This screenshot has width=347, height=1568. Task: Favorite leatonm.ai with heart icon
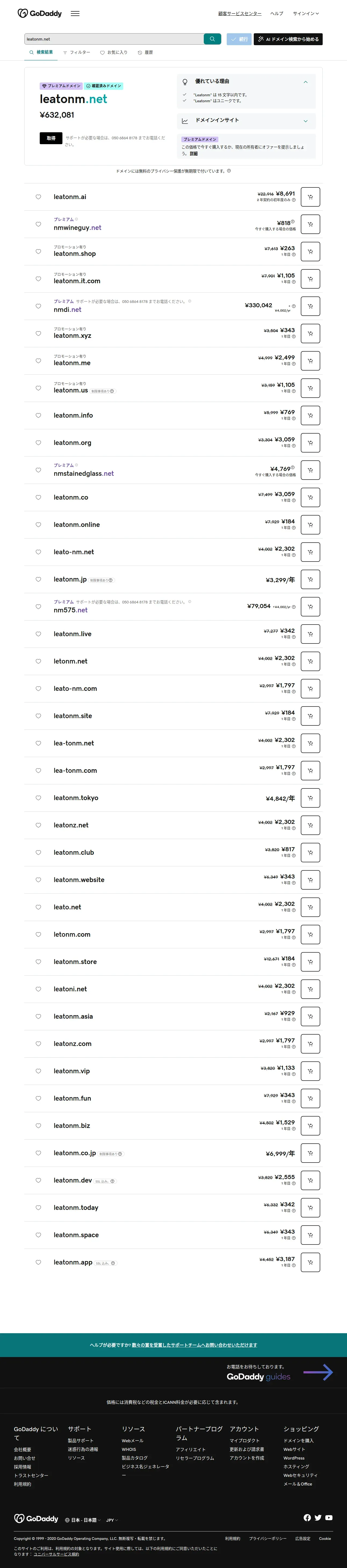(38, 197)
